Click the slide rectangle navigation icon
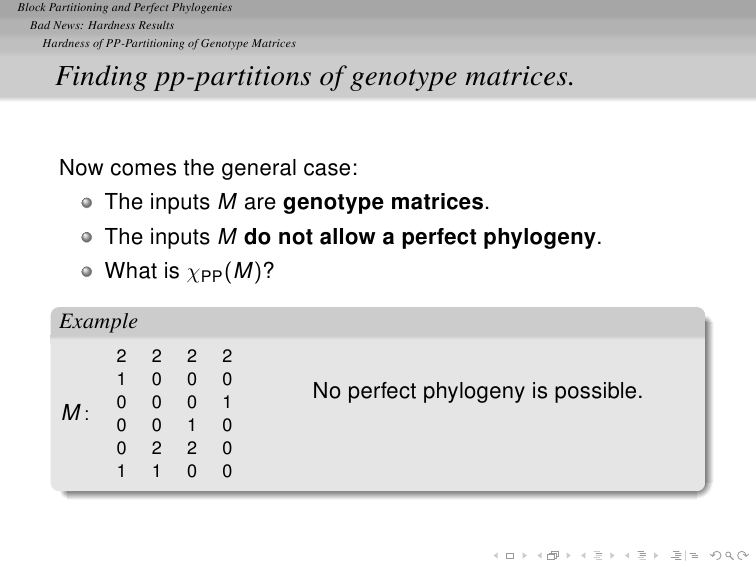 510,556
